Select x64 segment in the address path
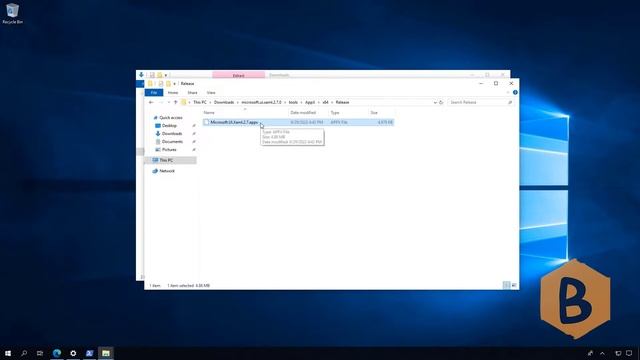640x360 pixels. click(x=325, y=102)
